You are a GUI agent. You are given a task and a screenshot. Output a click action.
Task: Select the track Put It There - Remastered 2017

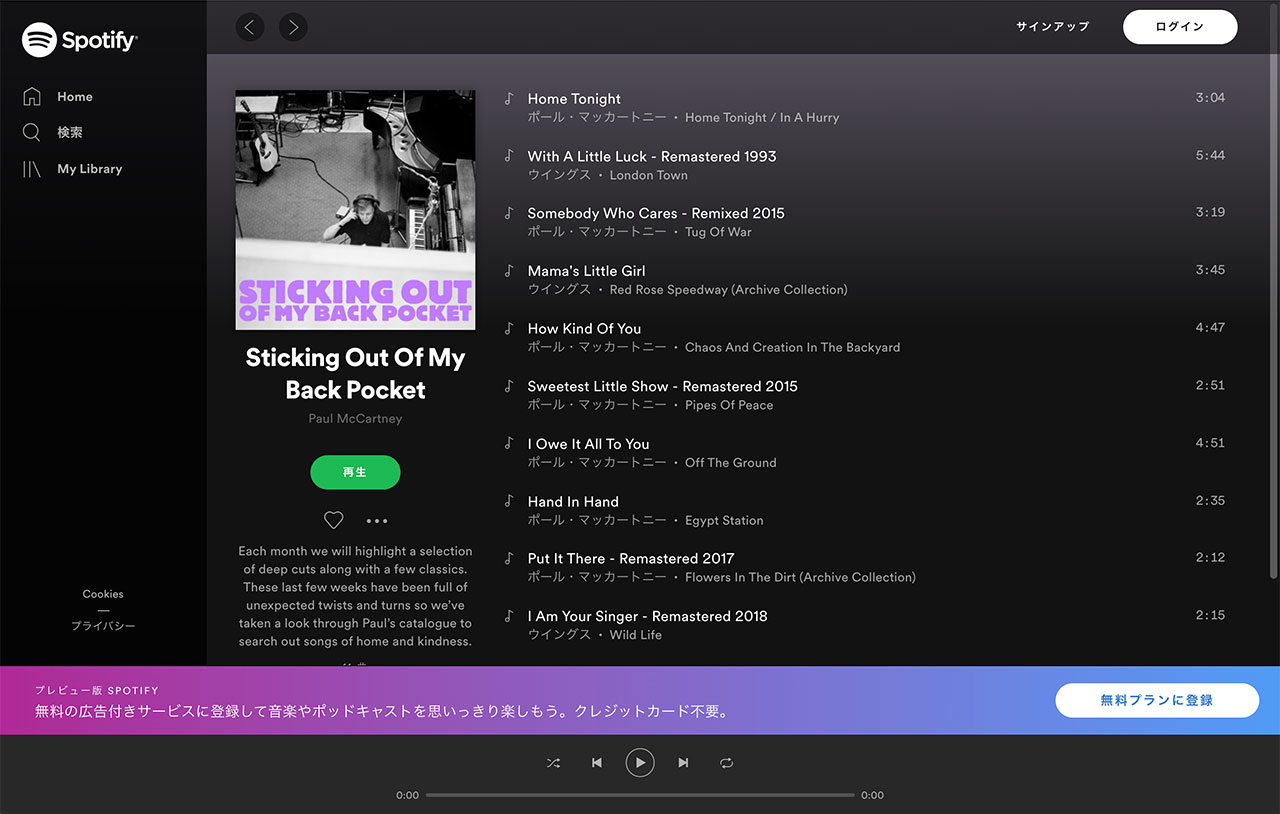(631, 558)
